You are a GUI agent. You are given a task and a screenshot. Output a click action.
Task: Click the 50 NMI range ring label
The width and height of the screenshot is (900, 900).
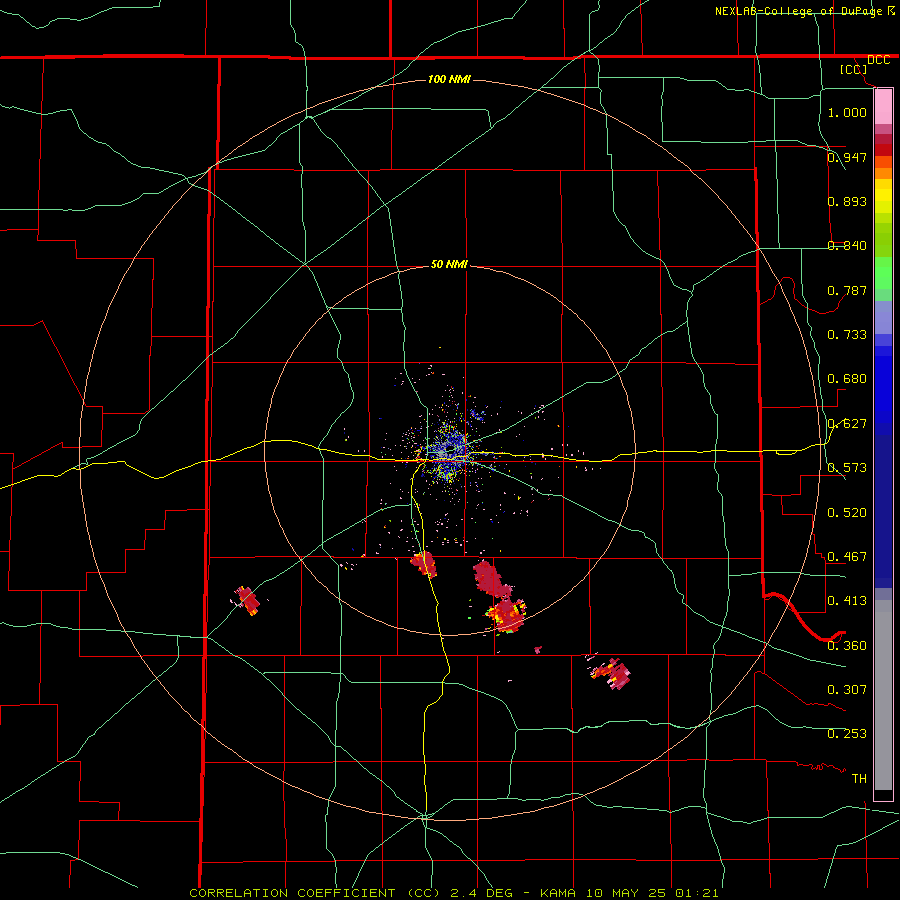(449, 265)
